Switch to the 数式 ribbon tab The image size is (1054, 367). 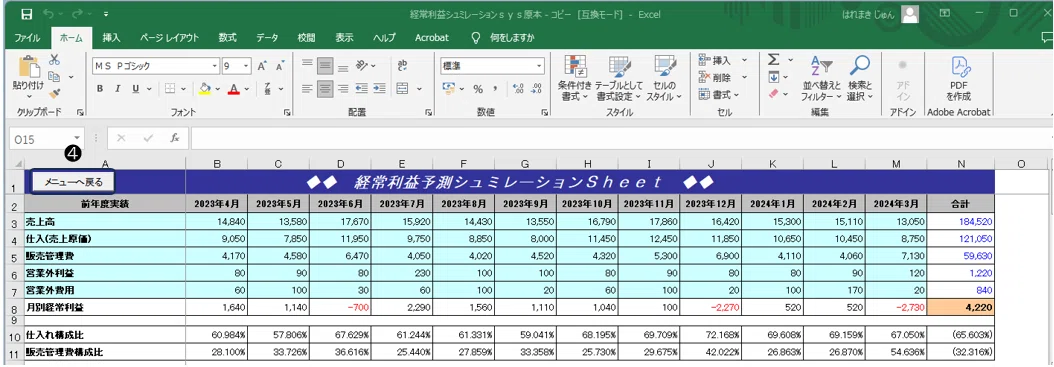(x=227, y=38)
